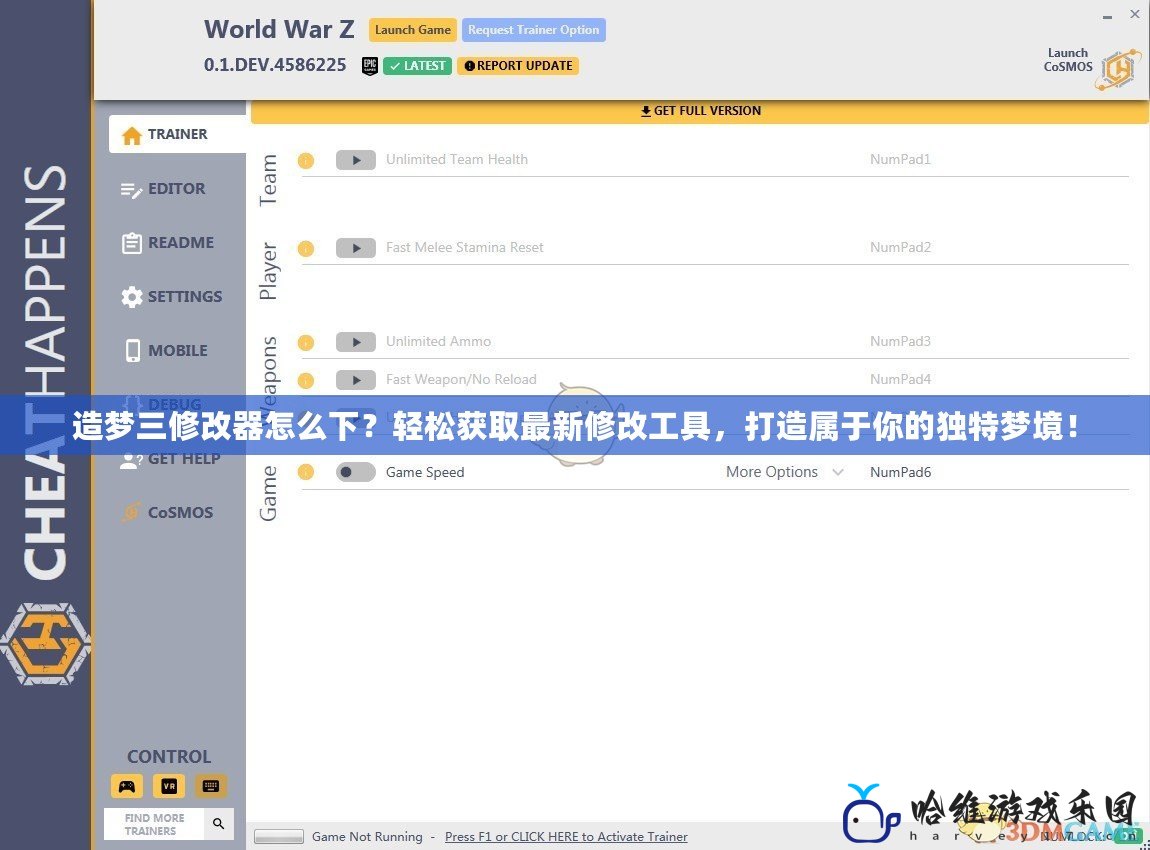The width and height of the screenshot is (1150, 850).
Task: Click the CoSMOS sidebar logo icon
Action: pos(132,512)
